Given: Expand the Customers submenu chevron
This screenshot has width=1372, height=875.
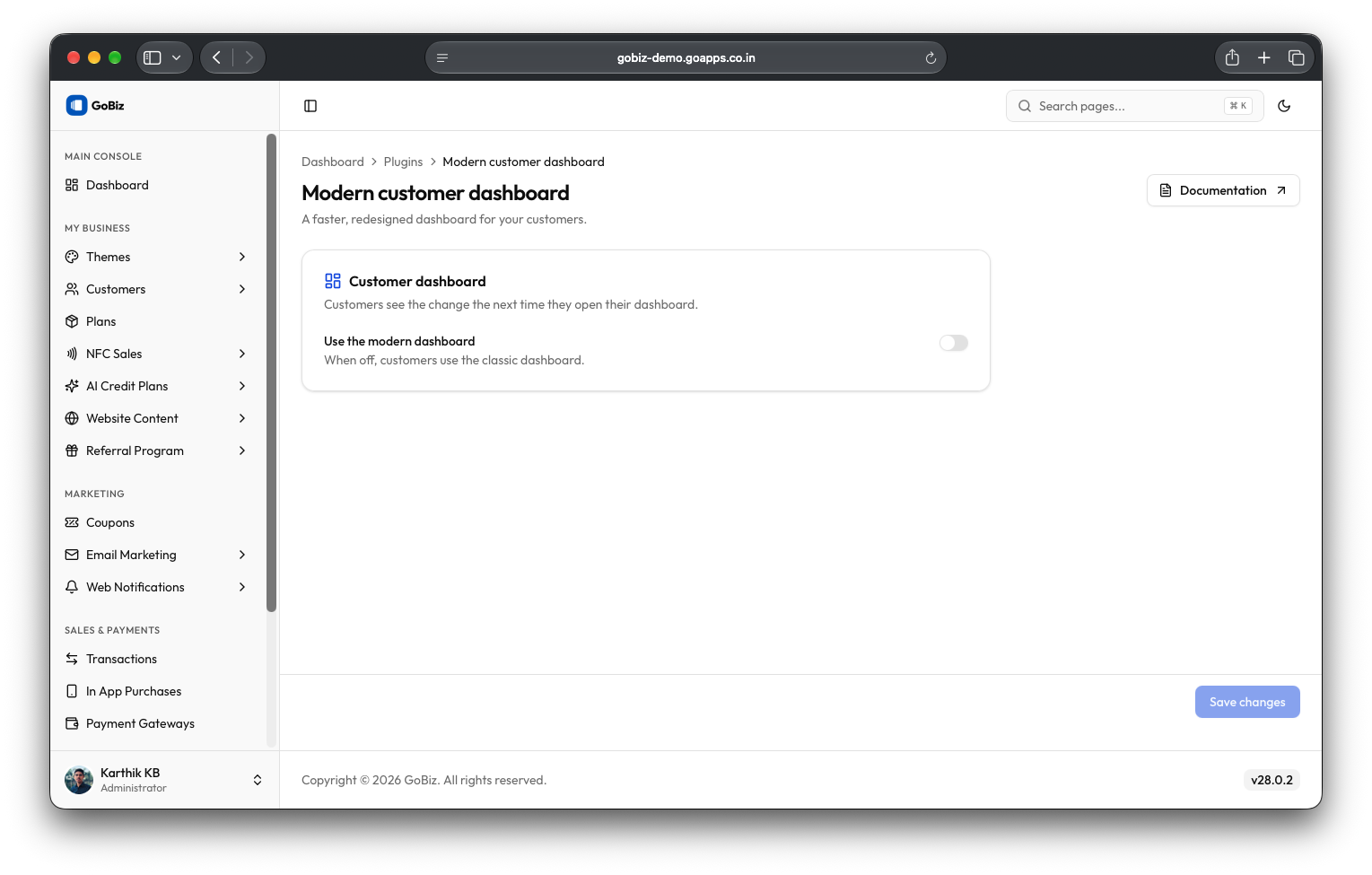Looking at the screenshot, I should point(242,289).
